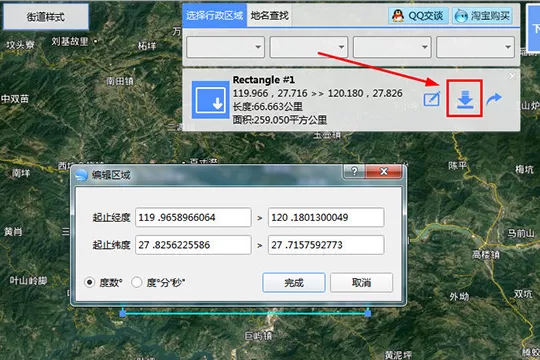This screenshot has width=540, height=360.
Task: Click the help question mark in 编辑区域 dialog
Action: [x=354, y=171]
